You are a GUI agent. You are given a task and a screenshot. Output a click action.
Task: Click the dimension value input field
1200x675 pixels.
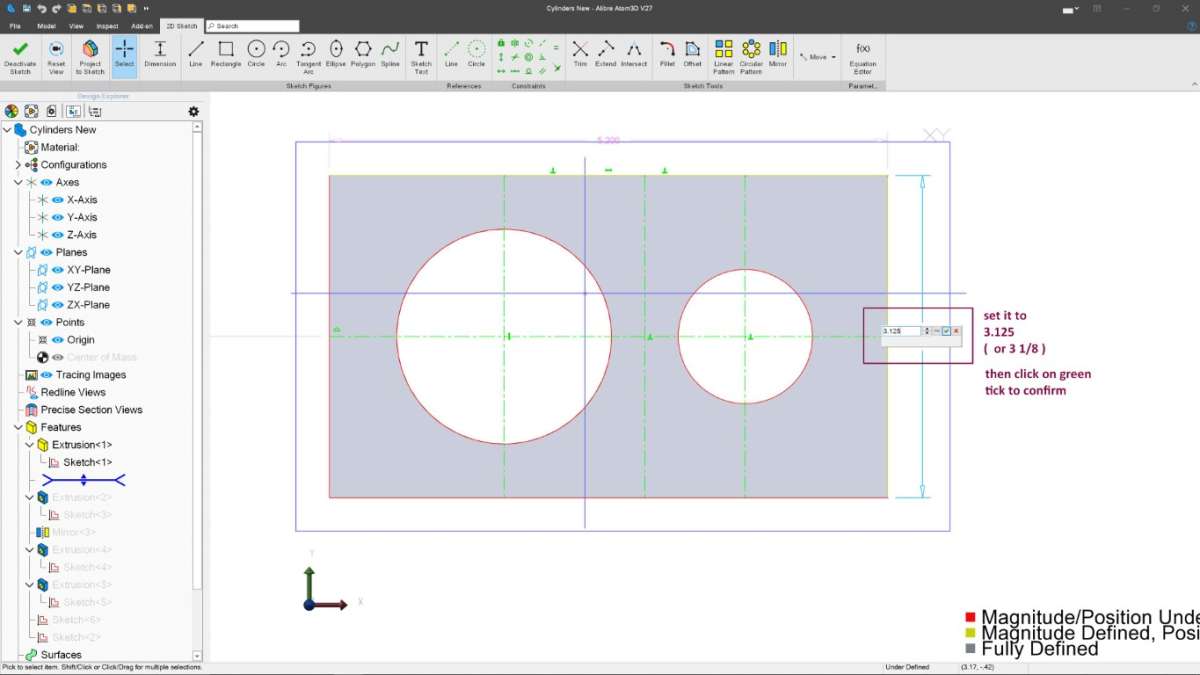pos(902,331)
